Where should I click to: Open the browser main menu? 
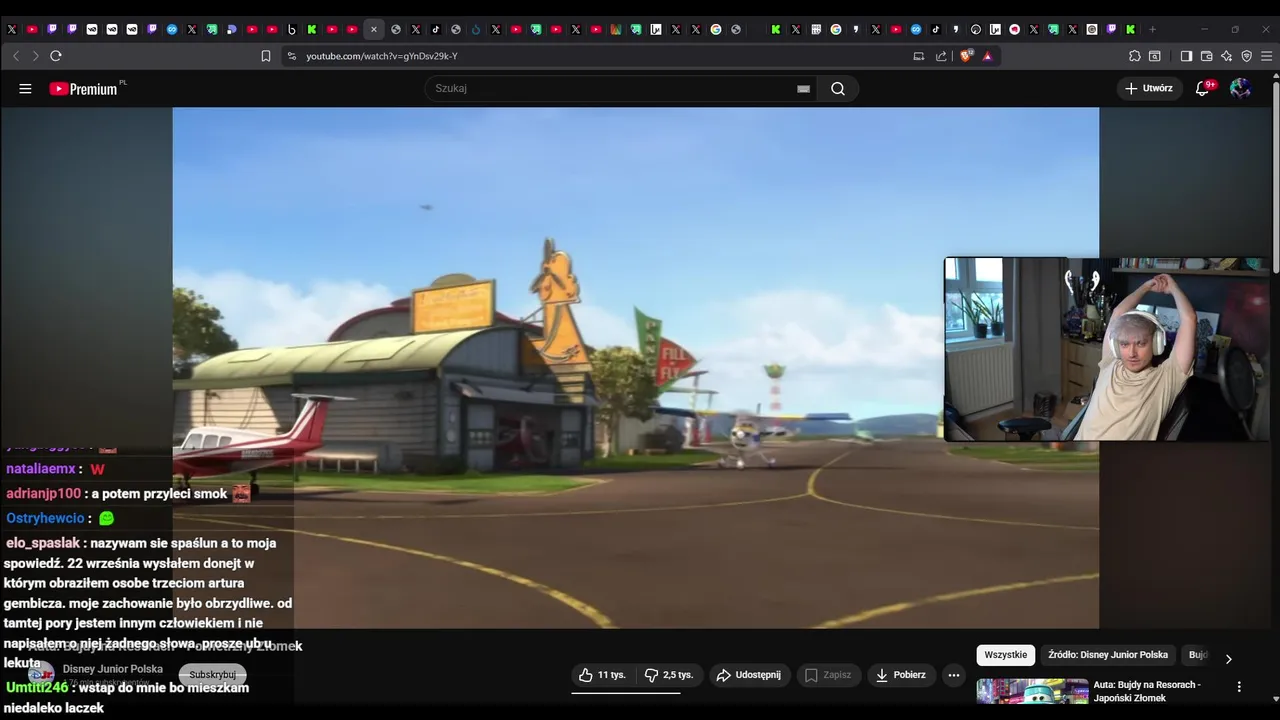pos(1266,56)
